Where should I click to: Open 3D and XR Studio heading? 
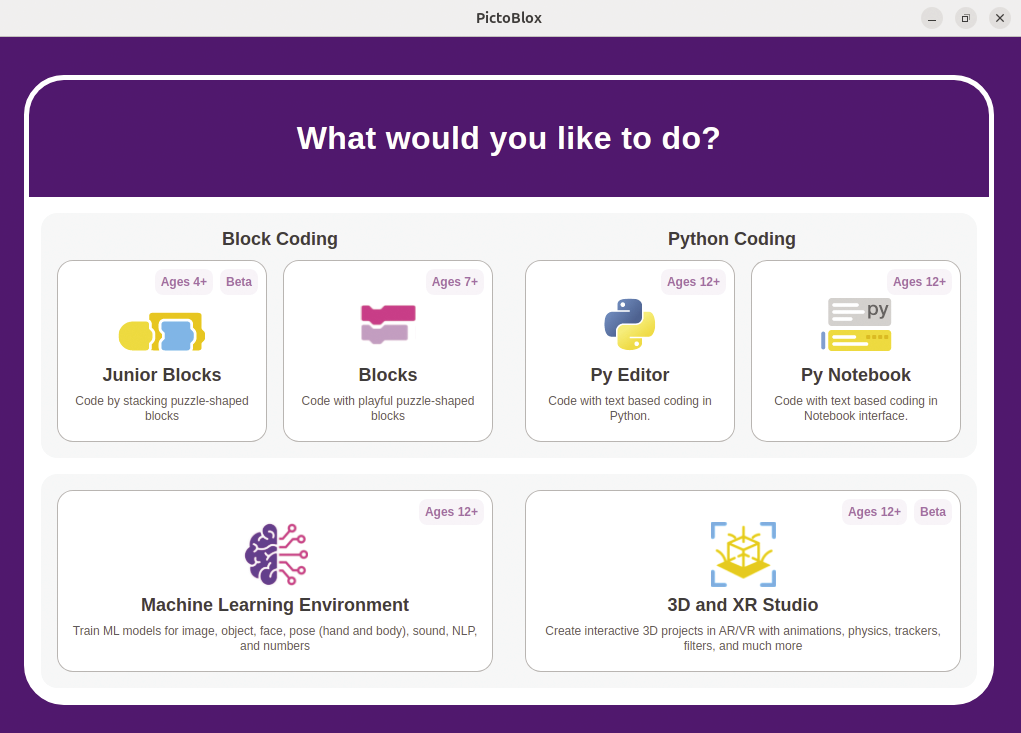tap(743, 605)
